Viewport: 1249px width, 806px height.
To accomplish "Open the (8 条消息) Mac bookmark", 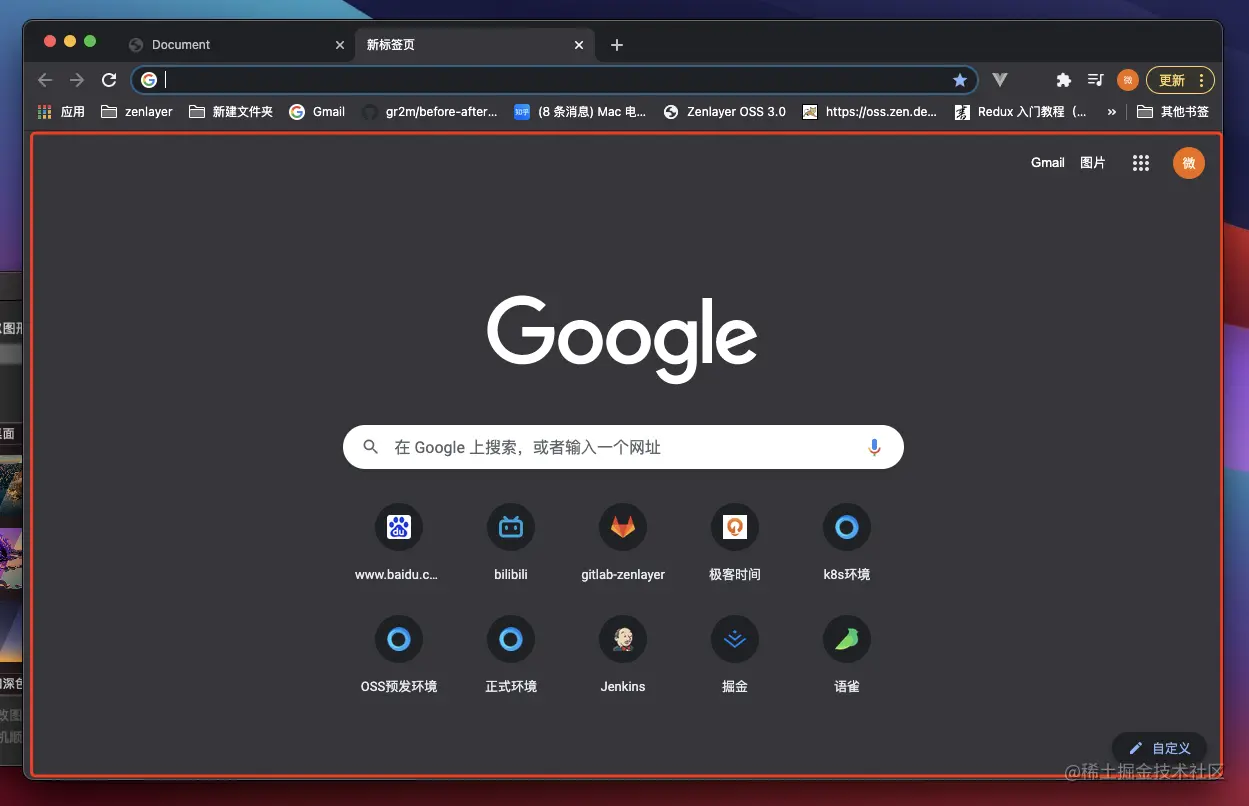I will [580, 112].
